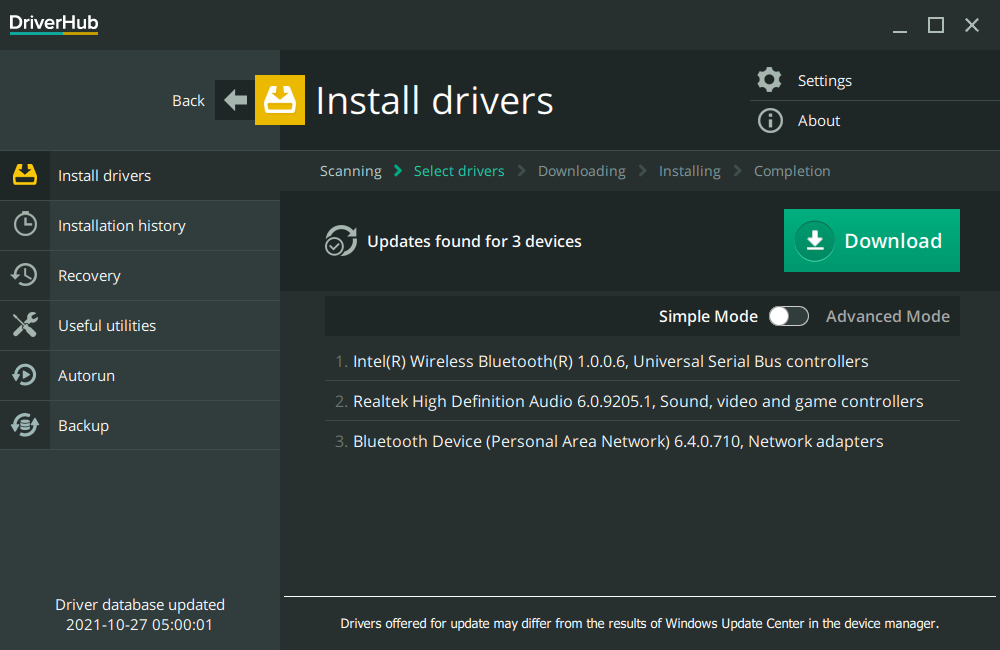1000x650 pixels.
Task: Toggle between Simple and Advanced Mode
Action: pyautogui.click(x=789, y=316)
